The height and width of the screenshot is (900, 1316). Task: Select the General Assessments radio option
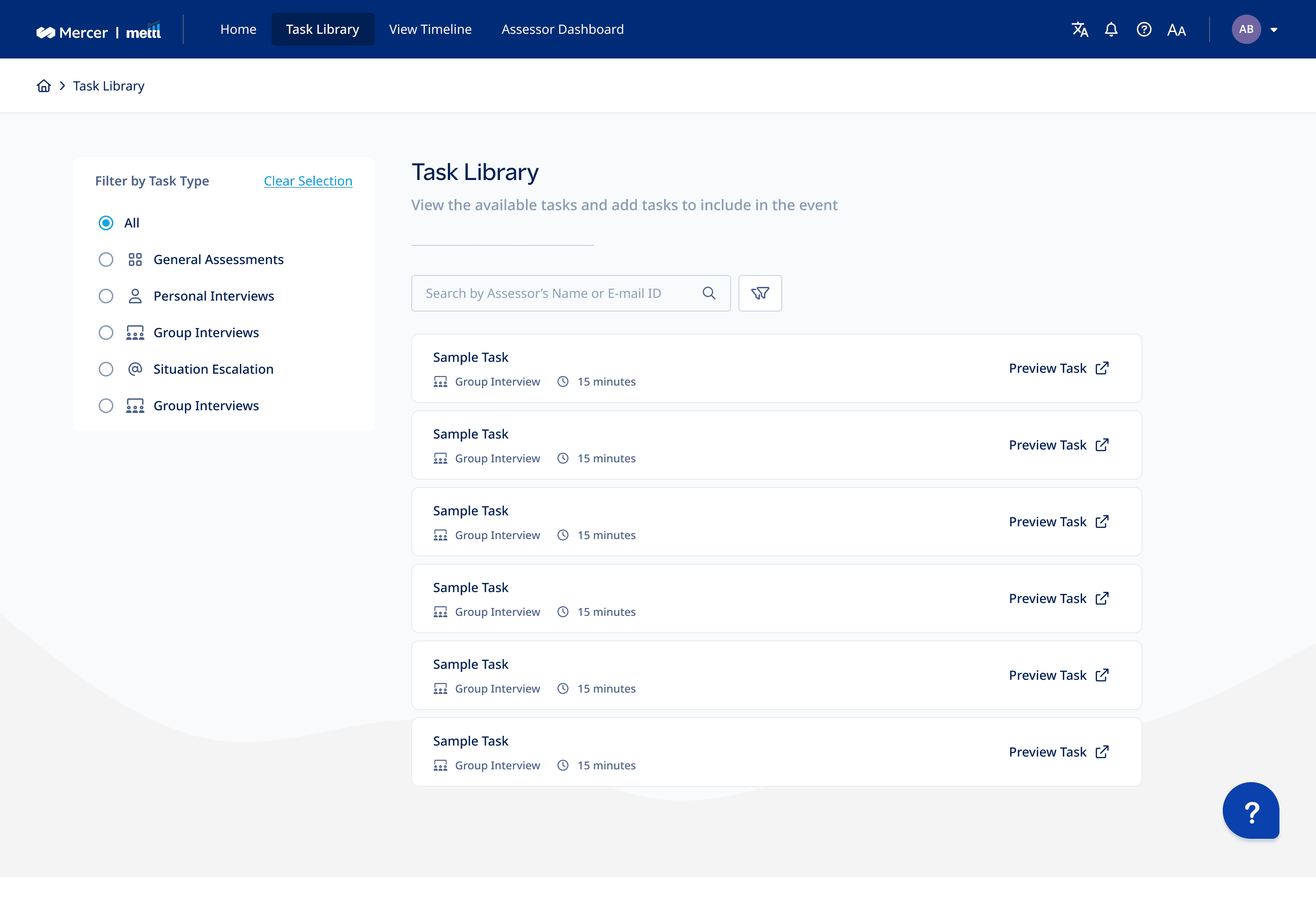click(x=106, y=260)
